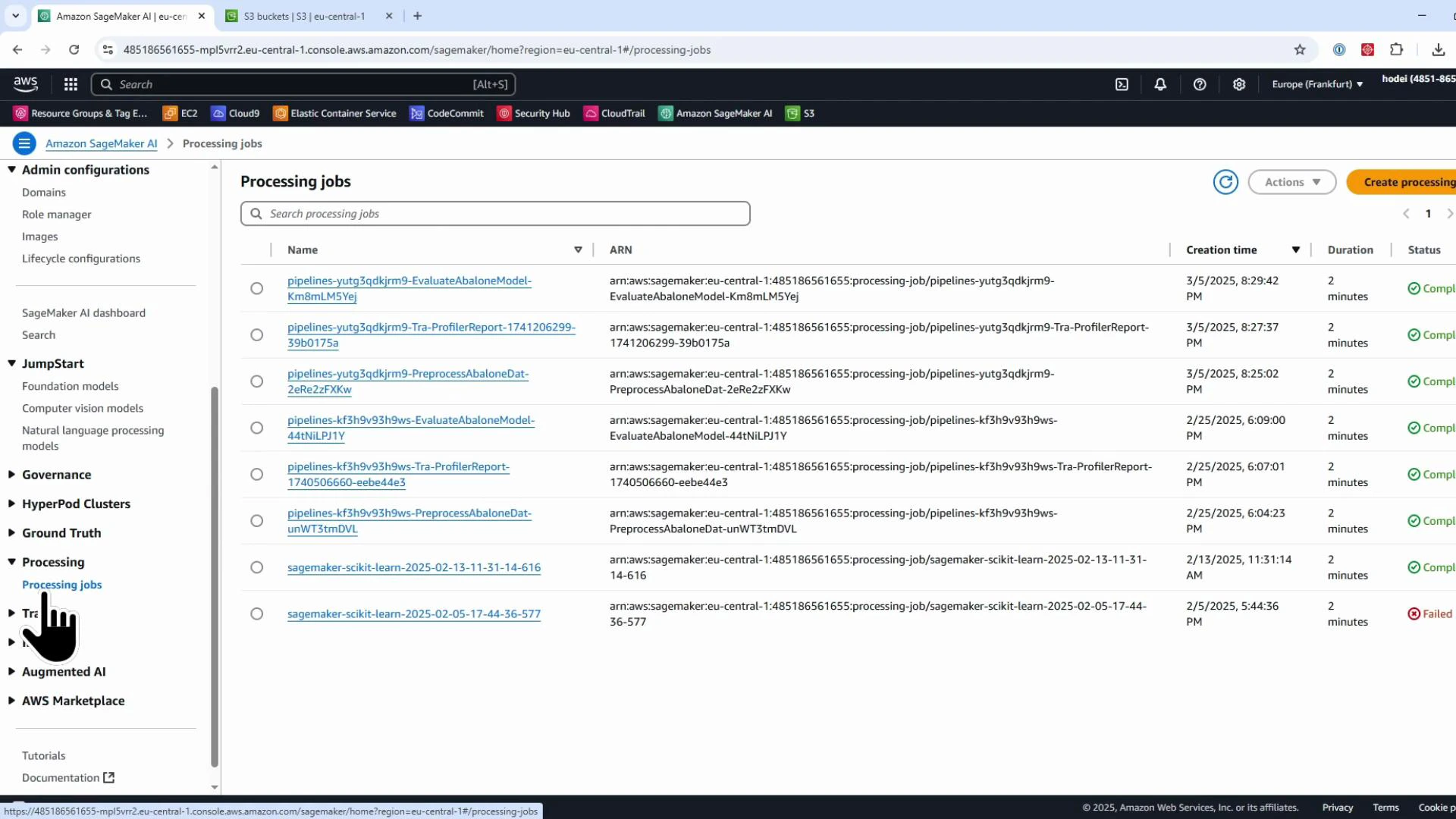Click the search processing jobs field
1456x819 pixels.
click(495, 213)
